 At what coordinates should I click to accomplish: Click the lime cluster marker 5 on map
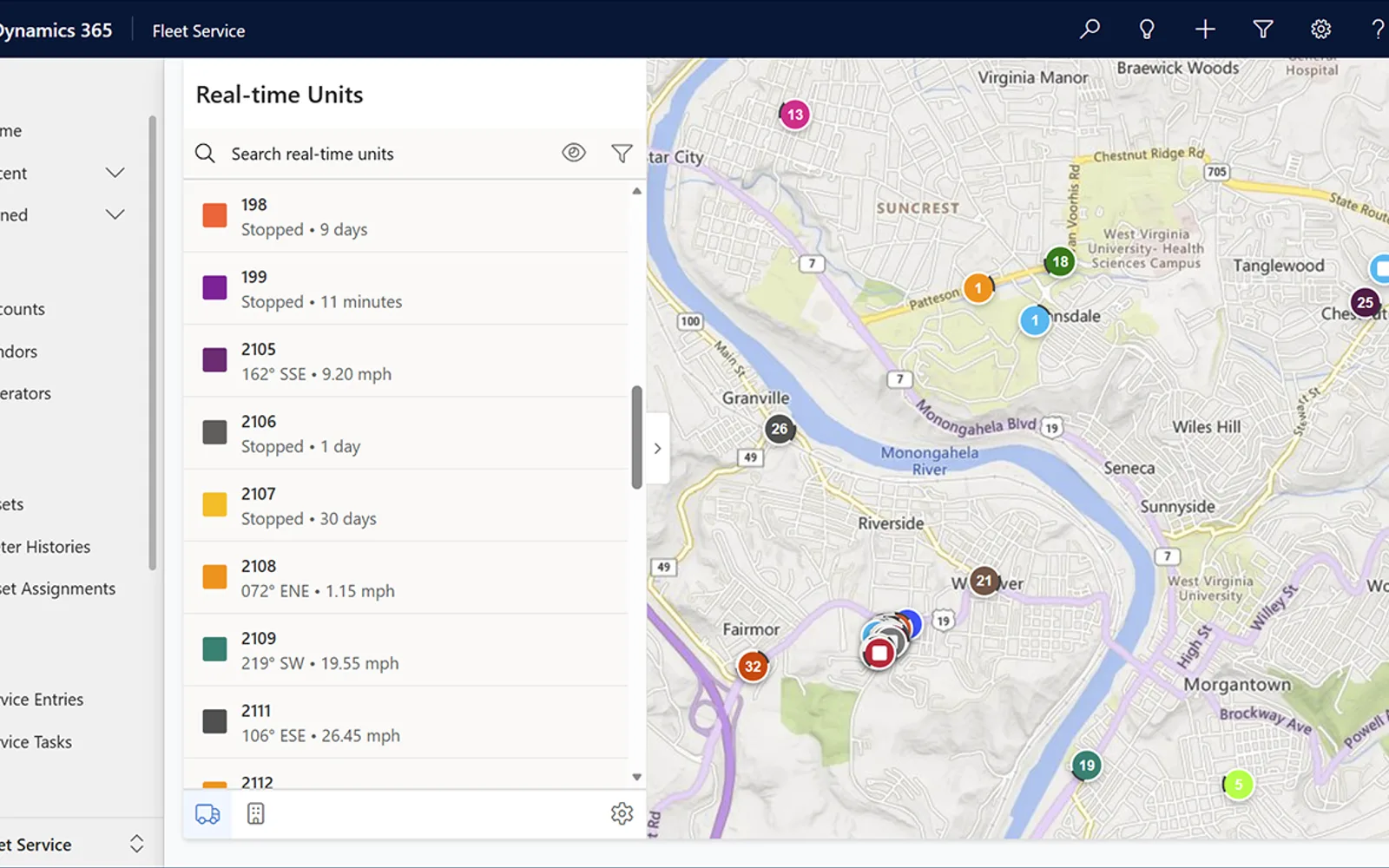point(1239,785)
